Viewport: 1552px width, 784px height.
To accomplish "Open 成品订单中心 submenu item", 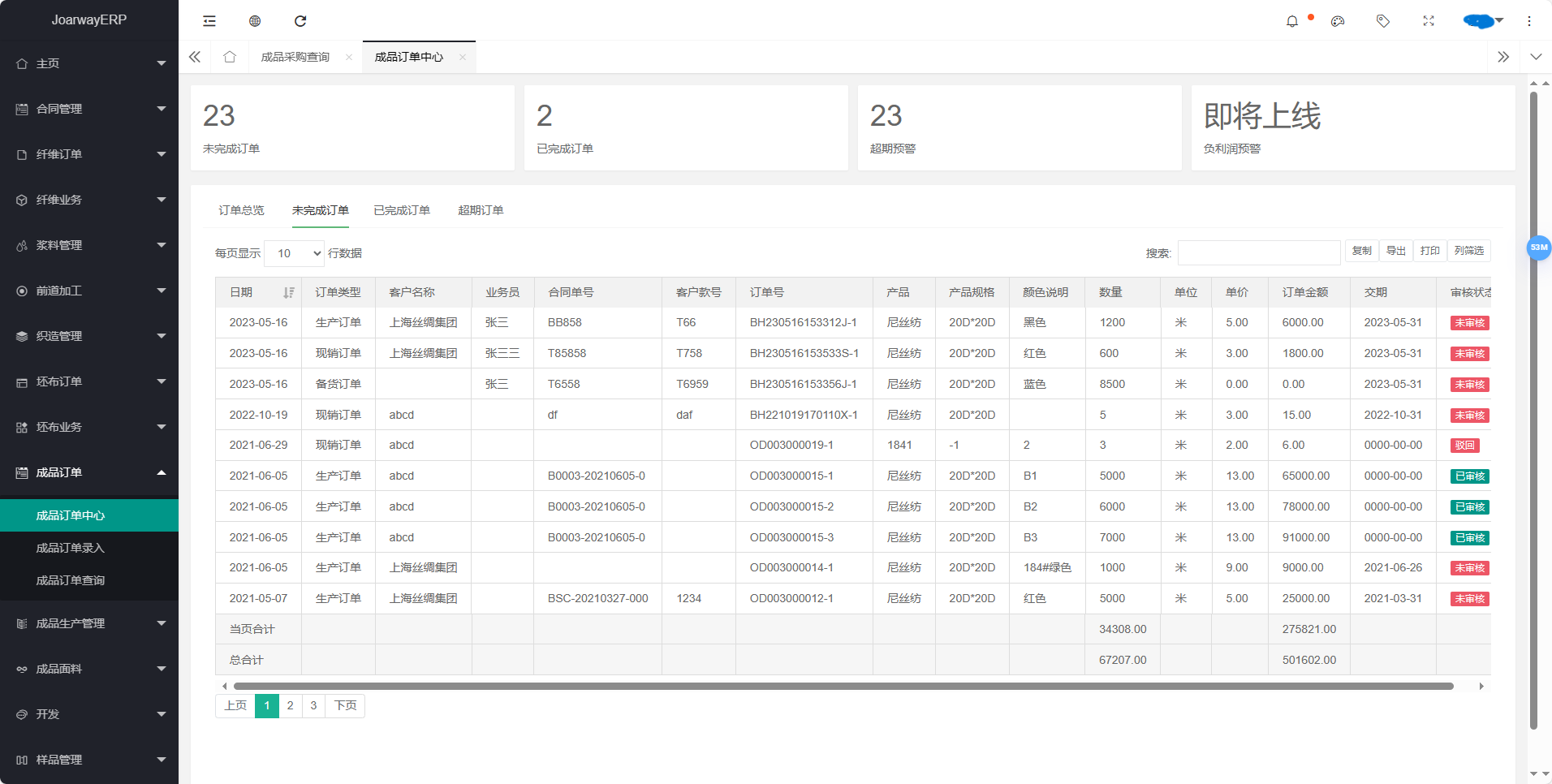I will click(x=89, y=515).
